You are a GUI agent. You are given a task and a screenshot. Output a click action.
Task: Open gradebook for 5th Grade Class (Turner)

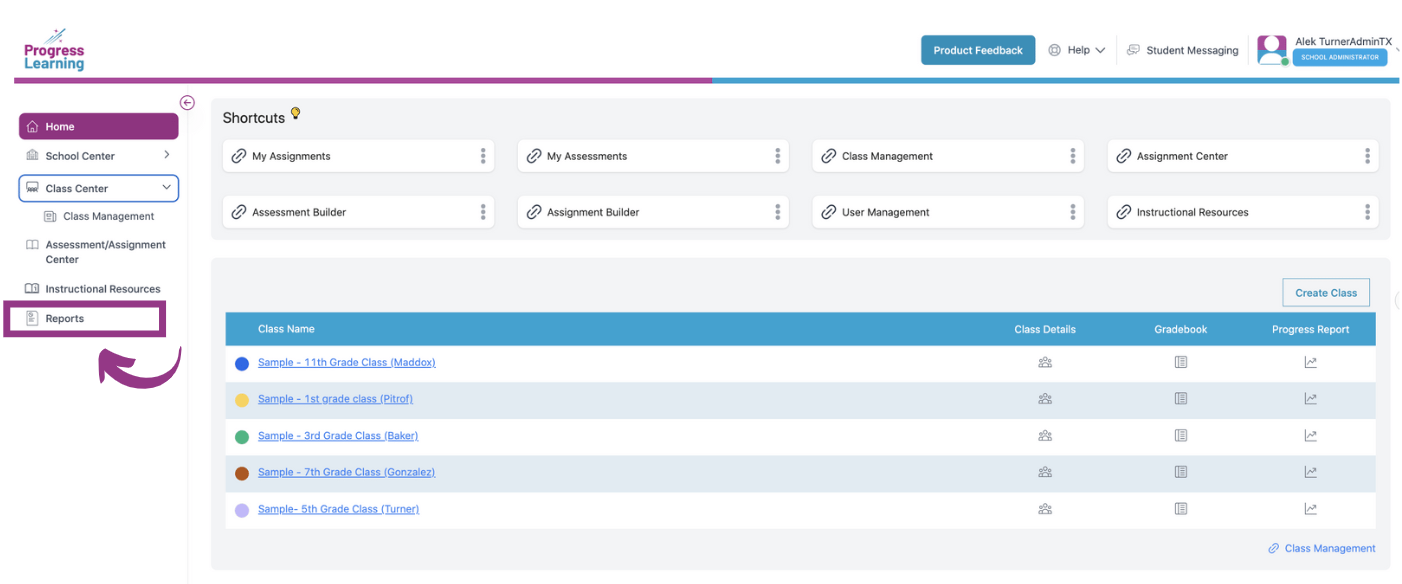[1181, 509]
